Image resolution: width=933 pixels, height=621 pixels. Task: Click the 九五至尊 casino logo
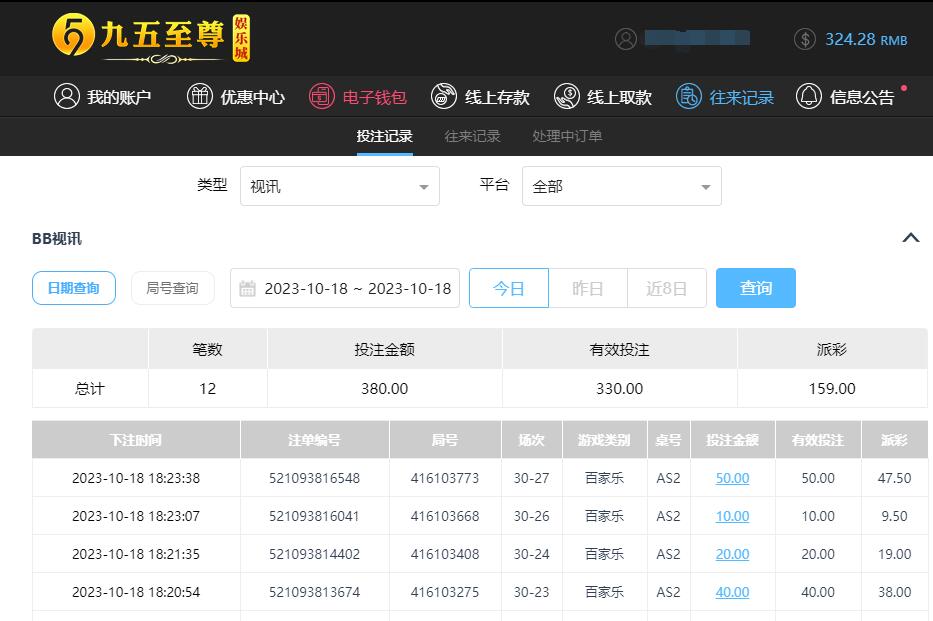pos(151,38)
